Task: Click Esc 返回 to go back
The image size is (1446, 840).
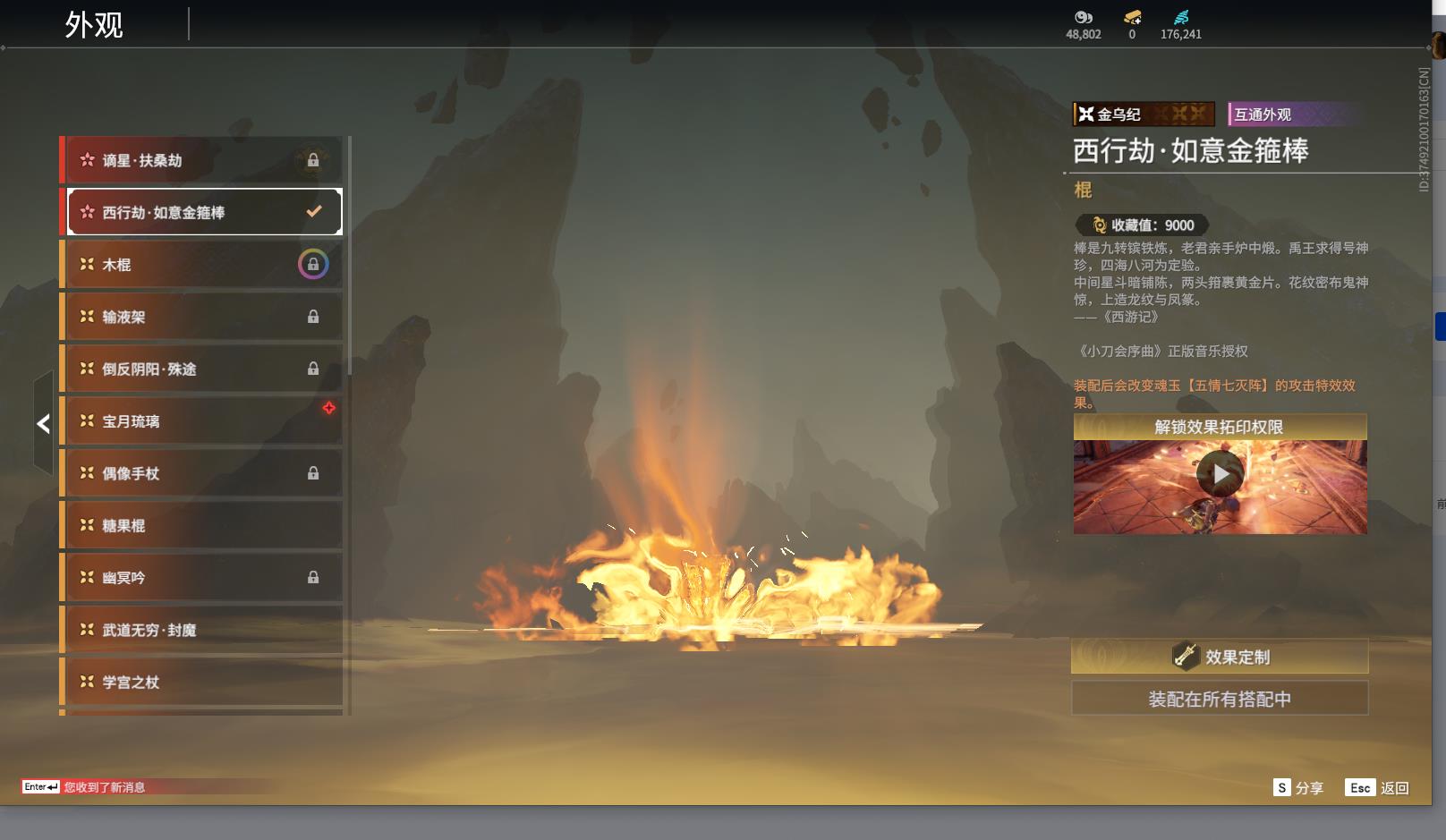Action: point(1377,787)
